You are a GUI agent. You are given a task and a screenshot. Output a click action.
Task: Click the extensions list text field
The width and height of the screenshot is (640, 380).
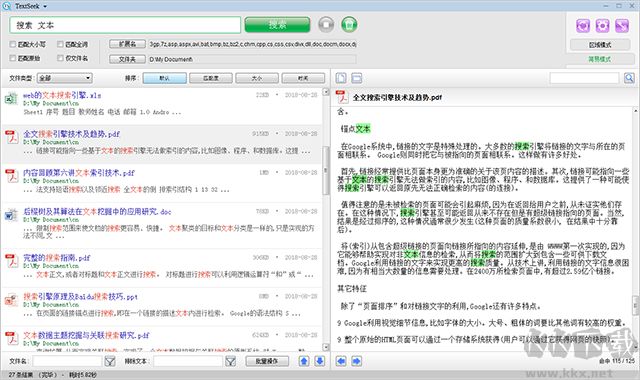[x=252, y=44]
